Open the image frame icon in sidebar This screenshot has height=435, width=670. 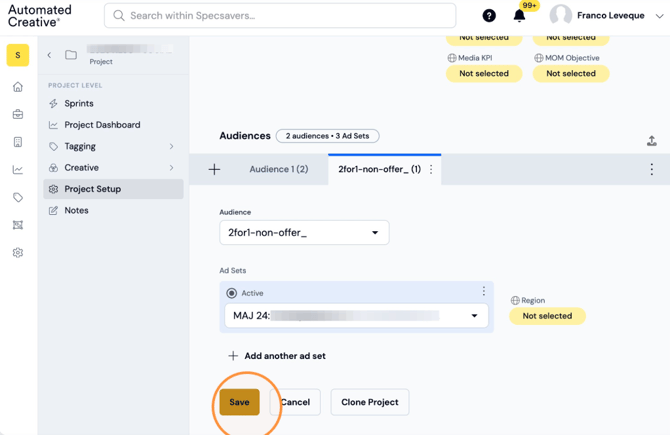pyautogui.click(x=18, y=225)
